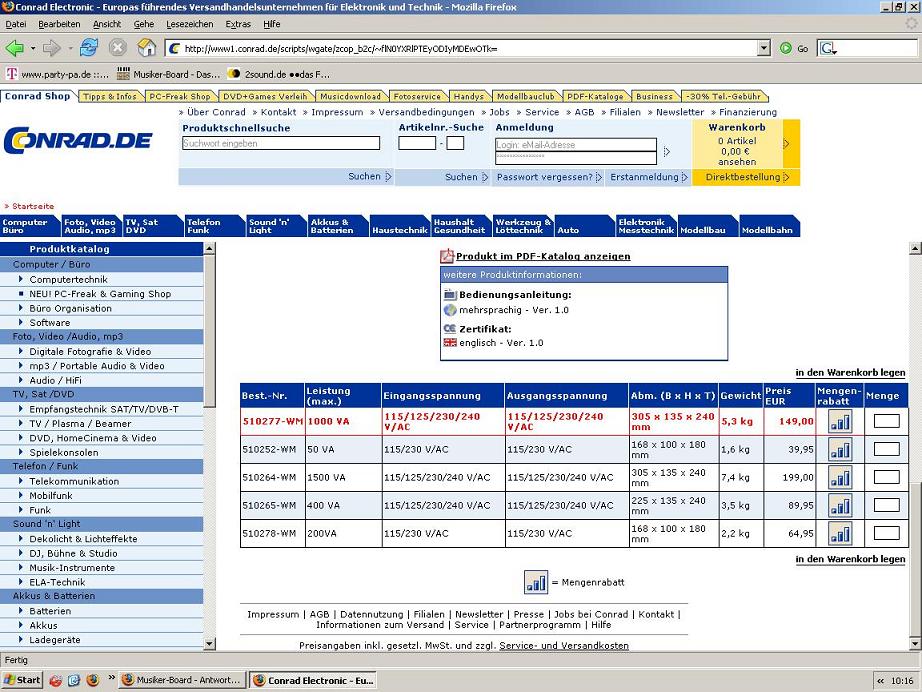The height and width of the screenshot is (692, 922).
Task: Open the mehrsprachig - Ver. 1.0 manual
Action: click(x=513, y=310)
